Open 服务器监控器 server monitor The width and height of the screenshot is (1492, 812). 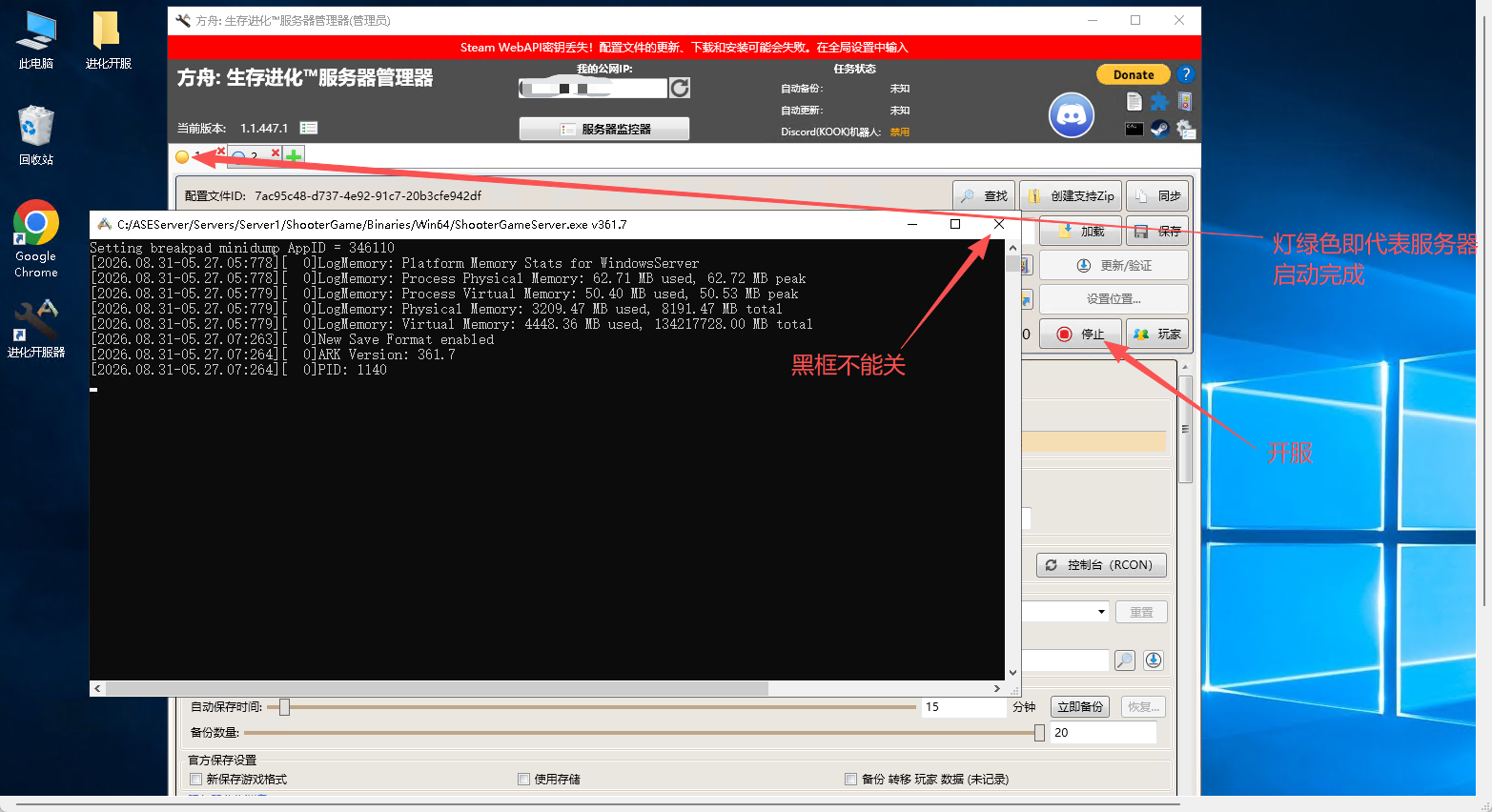[x=604, y=129]
